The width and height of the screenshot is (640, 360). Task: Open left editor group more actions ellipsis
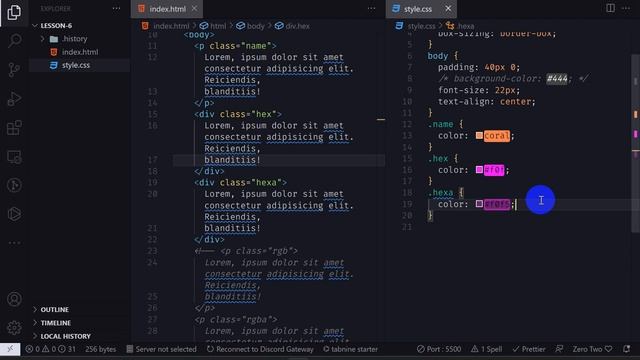pos(371,9)
